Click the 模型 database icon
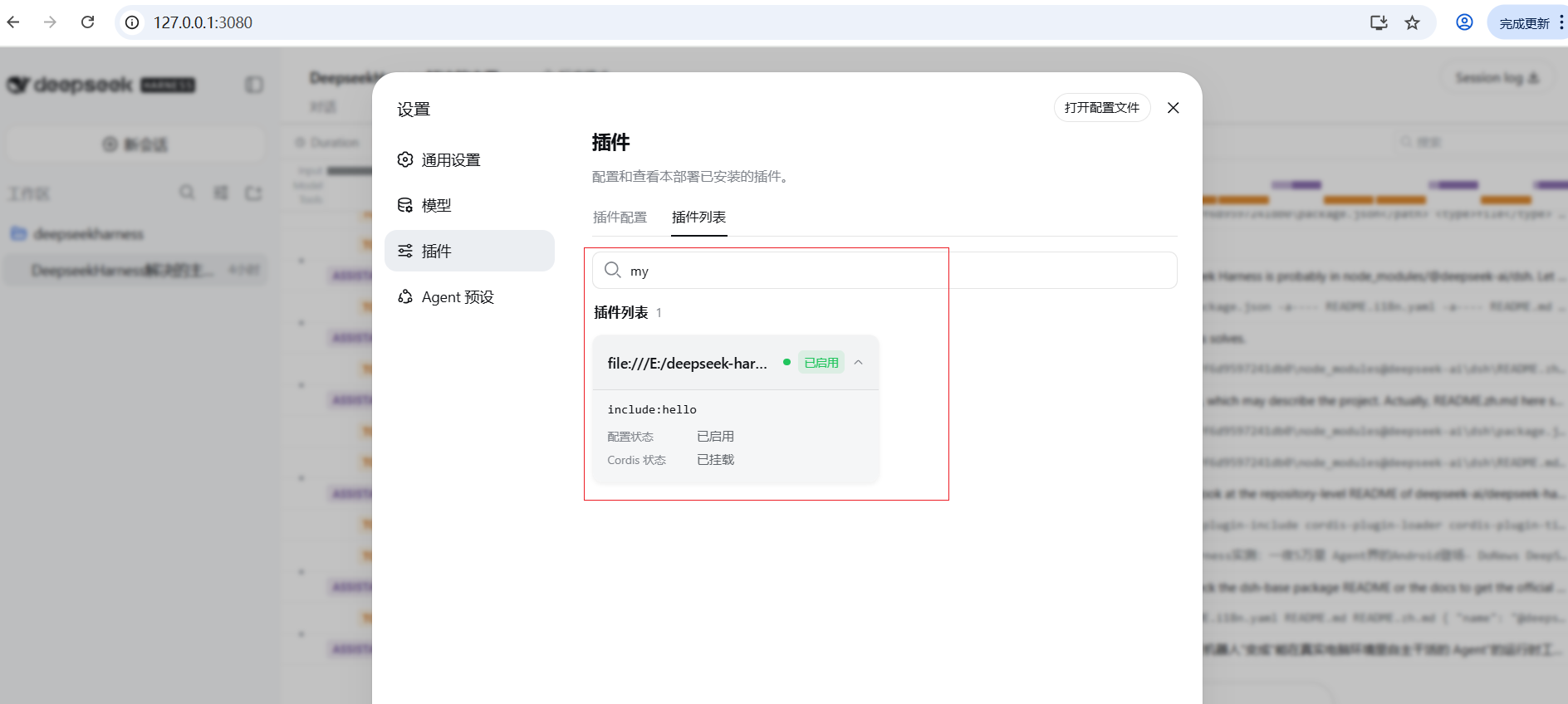 405,205
